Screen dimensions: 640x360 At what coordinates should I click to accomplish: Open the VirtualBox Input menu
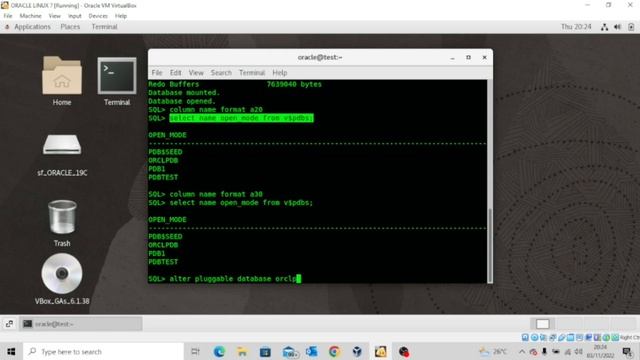coord(75,16)
